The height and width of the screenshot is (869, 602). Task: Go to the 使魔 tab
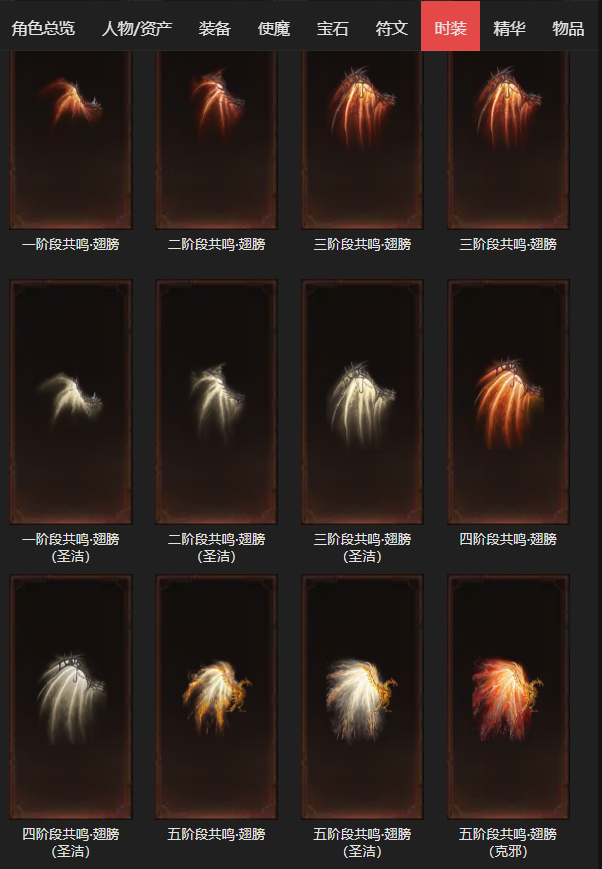pyautogui.click(x=274, y=28)
